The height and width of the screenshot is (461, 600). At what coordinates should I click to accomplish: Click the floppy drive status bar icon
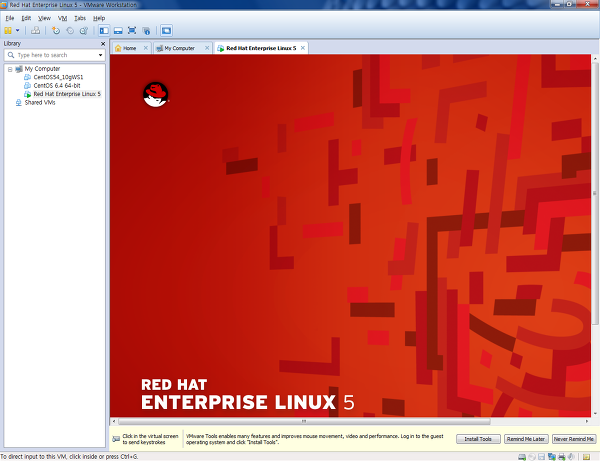[541, 457]
